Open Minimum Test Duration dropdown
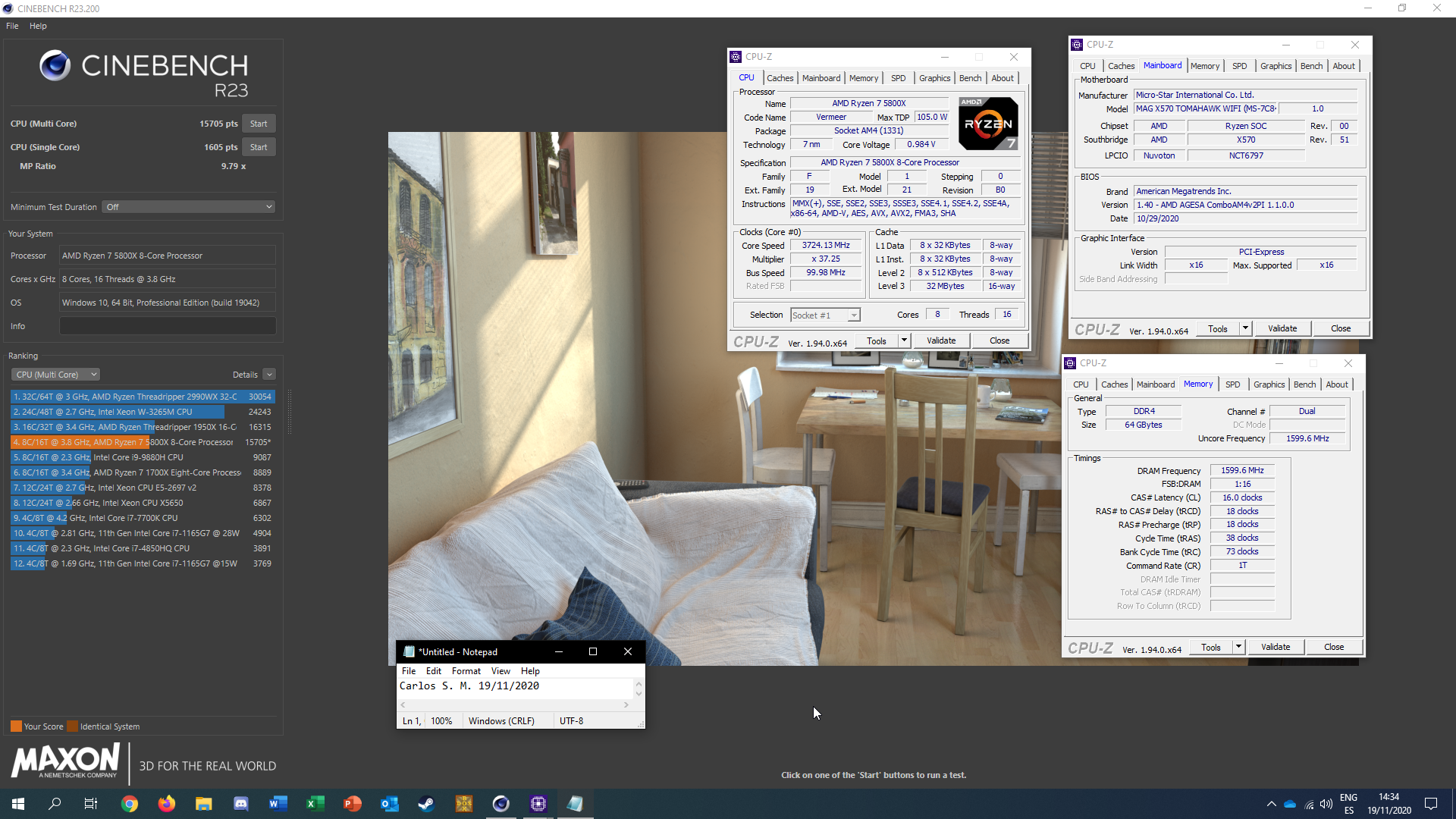The height and width of the screenshot is (819, 1456). [188, 207]
